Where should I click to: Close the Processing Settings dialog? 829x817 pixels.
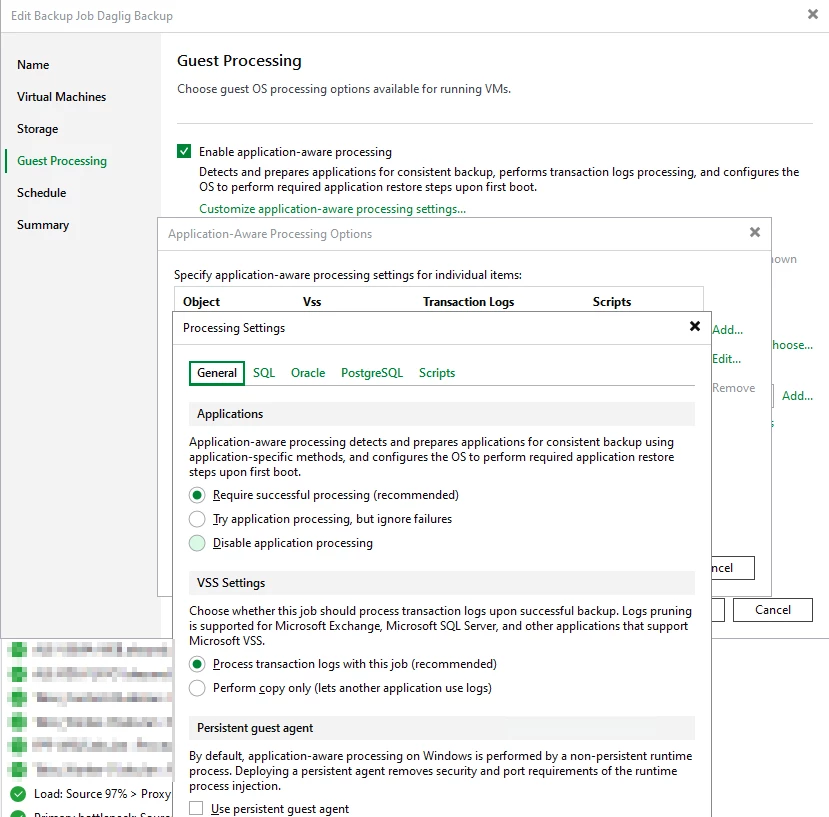695,326
